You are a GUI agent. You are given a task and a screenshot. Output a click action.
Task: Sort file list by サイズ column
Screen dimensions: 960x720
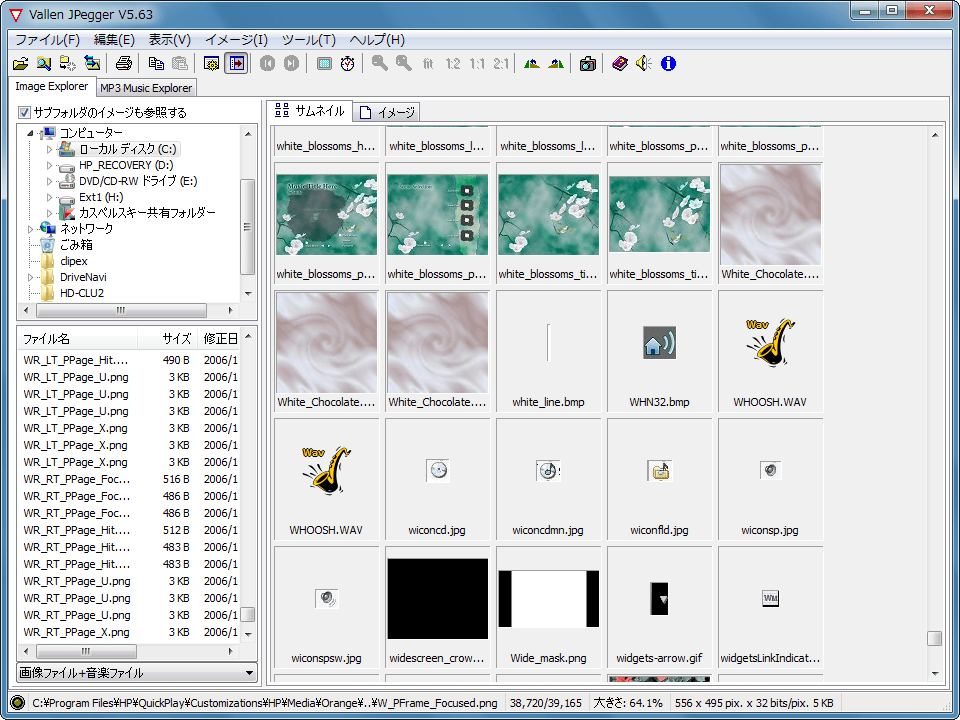(x=167, y=339)
